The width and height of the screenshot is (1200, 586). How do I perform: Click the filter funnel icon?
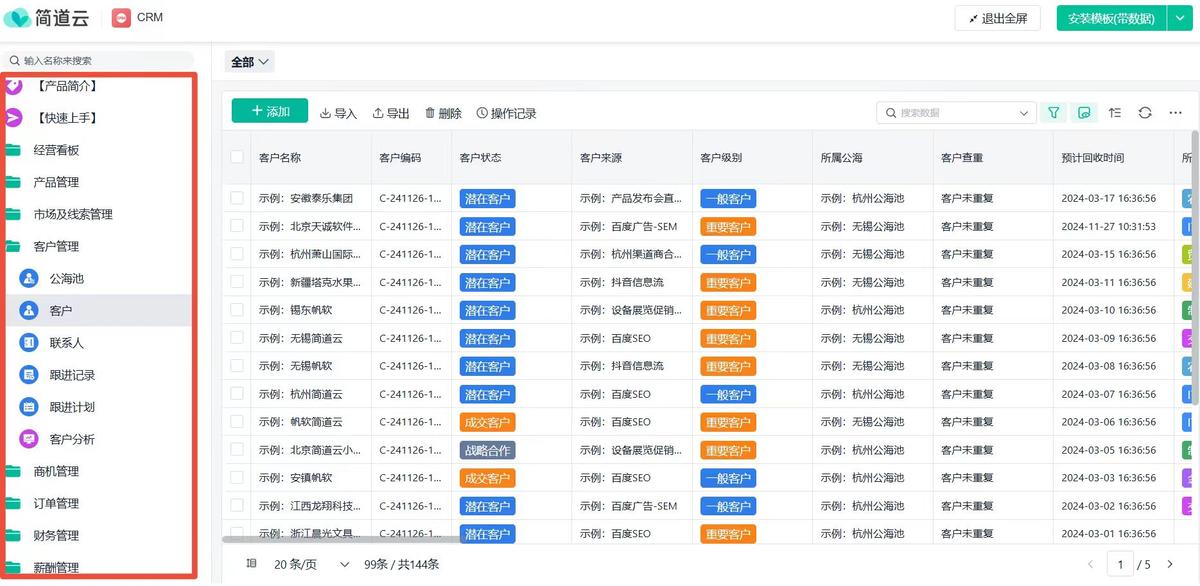click(x=1053, y=113)
